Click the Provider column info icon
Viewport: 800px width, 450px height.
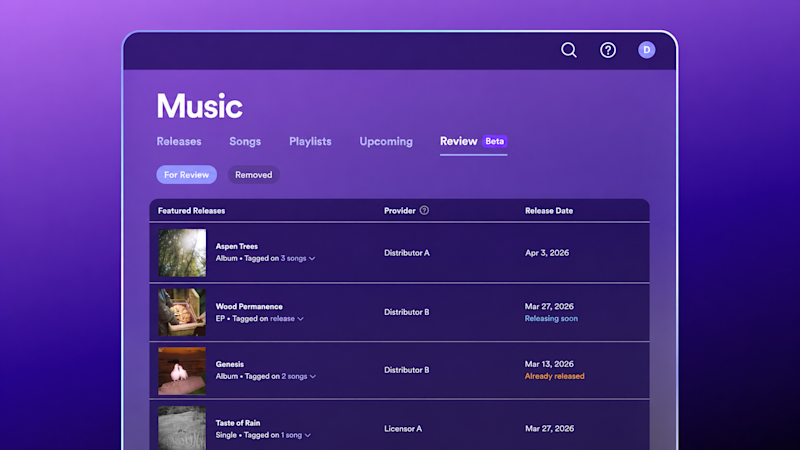coord(424,210)
